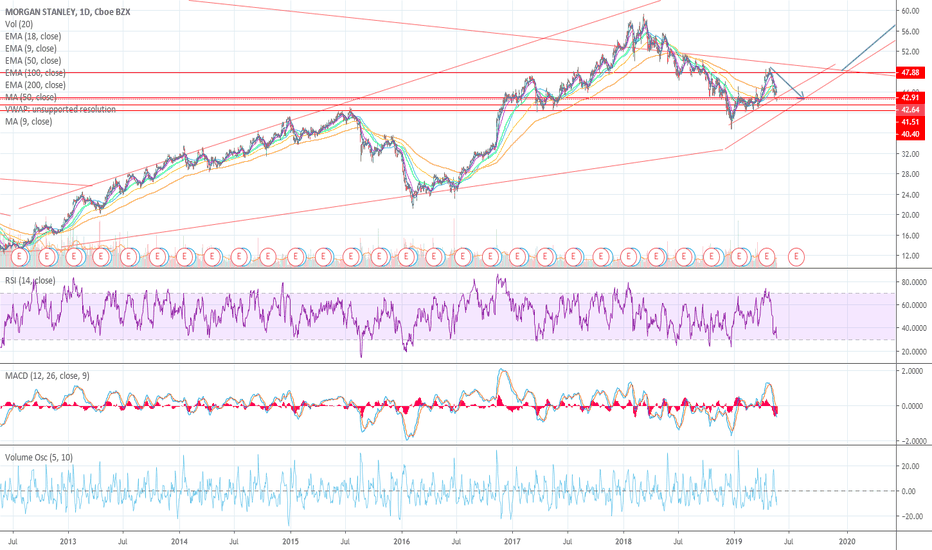Click the VWAP: unsupported resolution label

pos(60,109)
